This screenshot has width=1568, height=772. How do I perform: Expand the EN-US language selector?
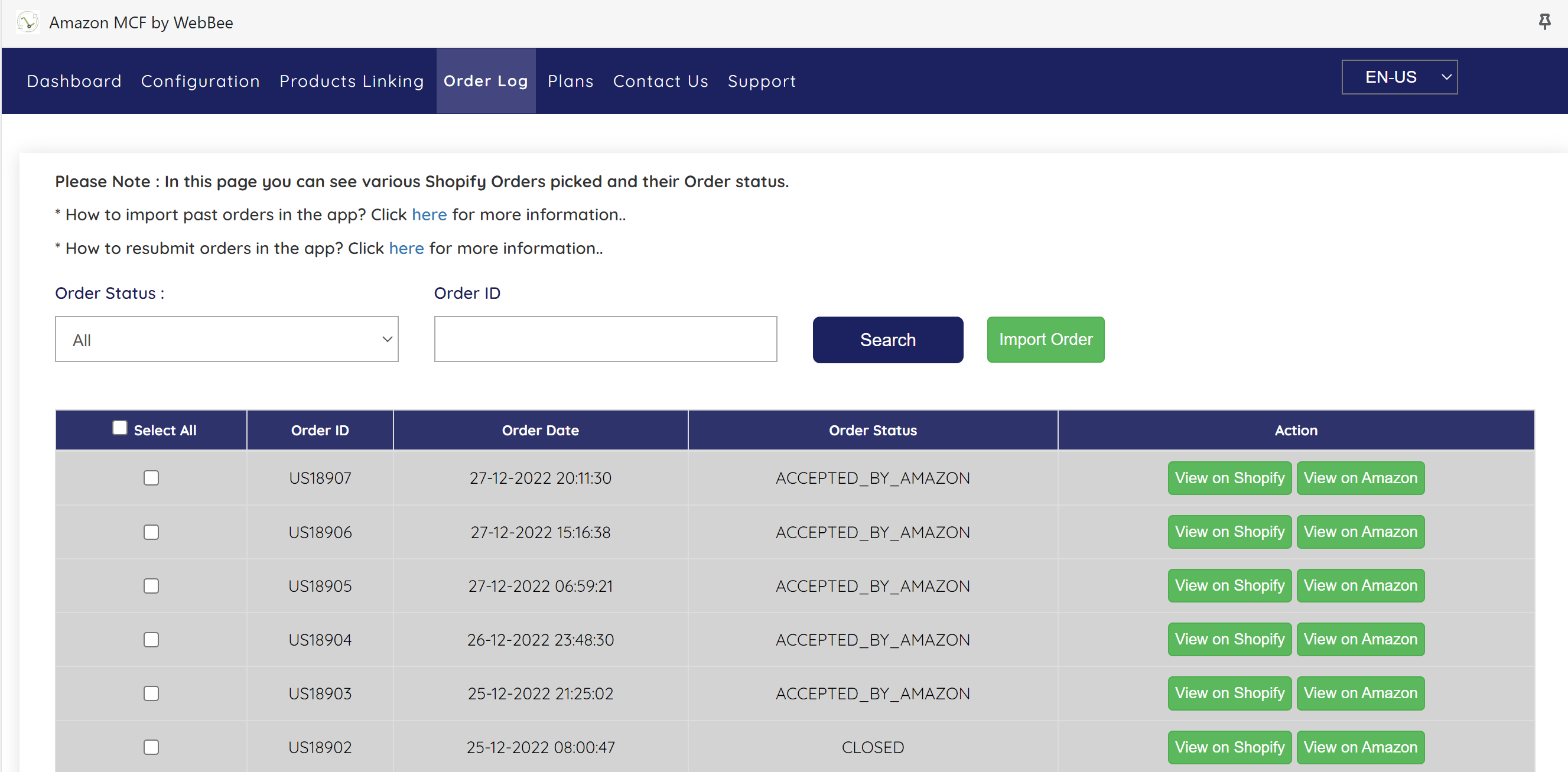point(1399,77)
